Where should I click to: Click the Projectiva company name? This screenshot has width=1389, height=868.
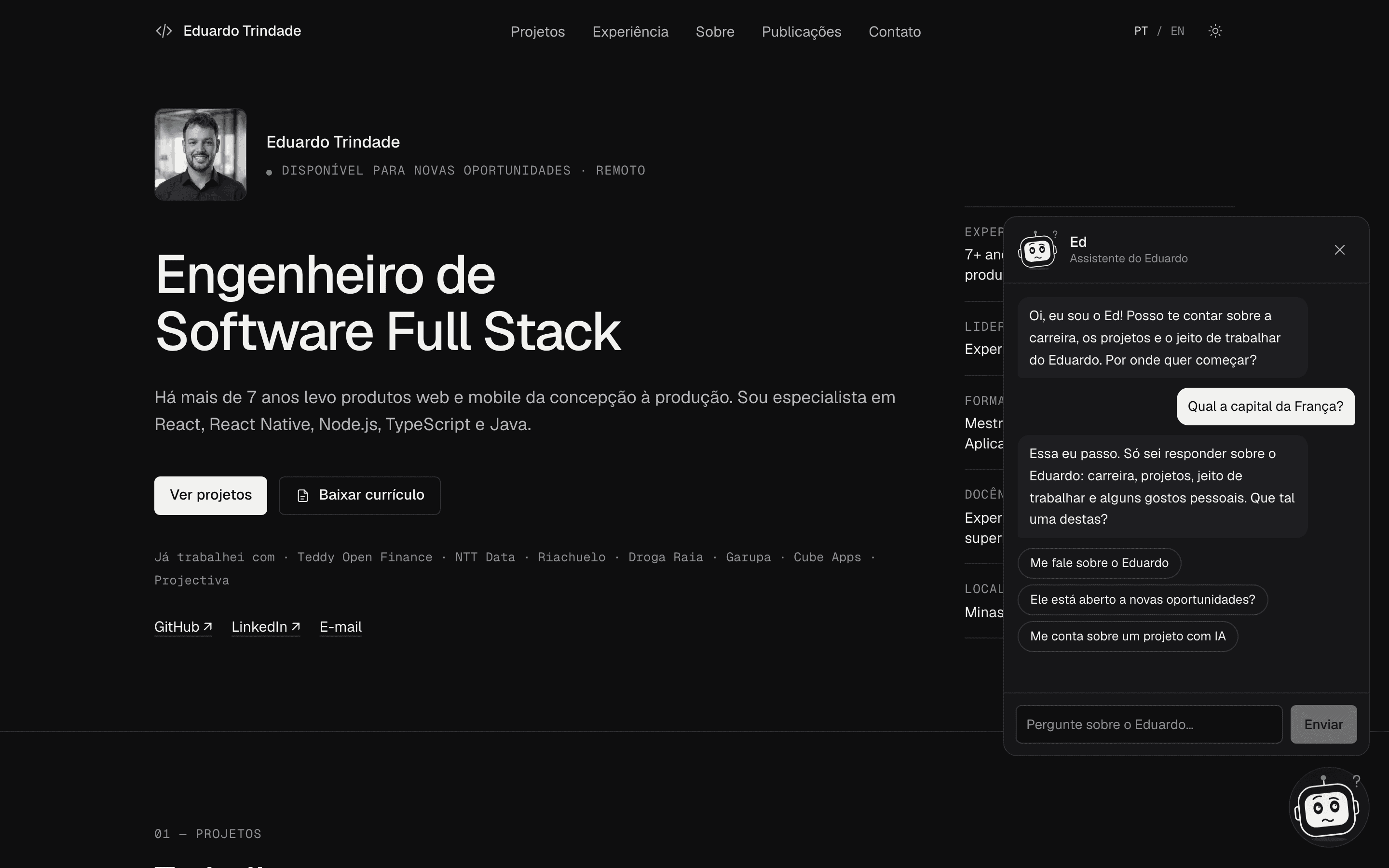pyautogui.click(x=191, y=581)
